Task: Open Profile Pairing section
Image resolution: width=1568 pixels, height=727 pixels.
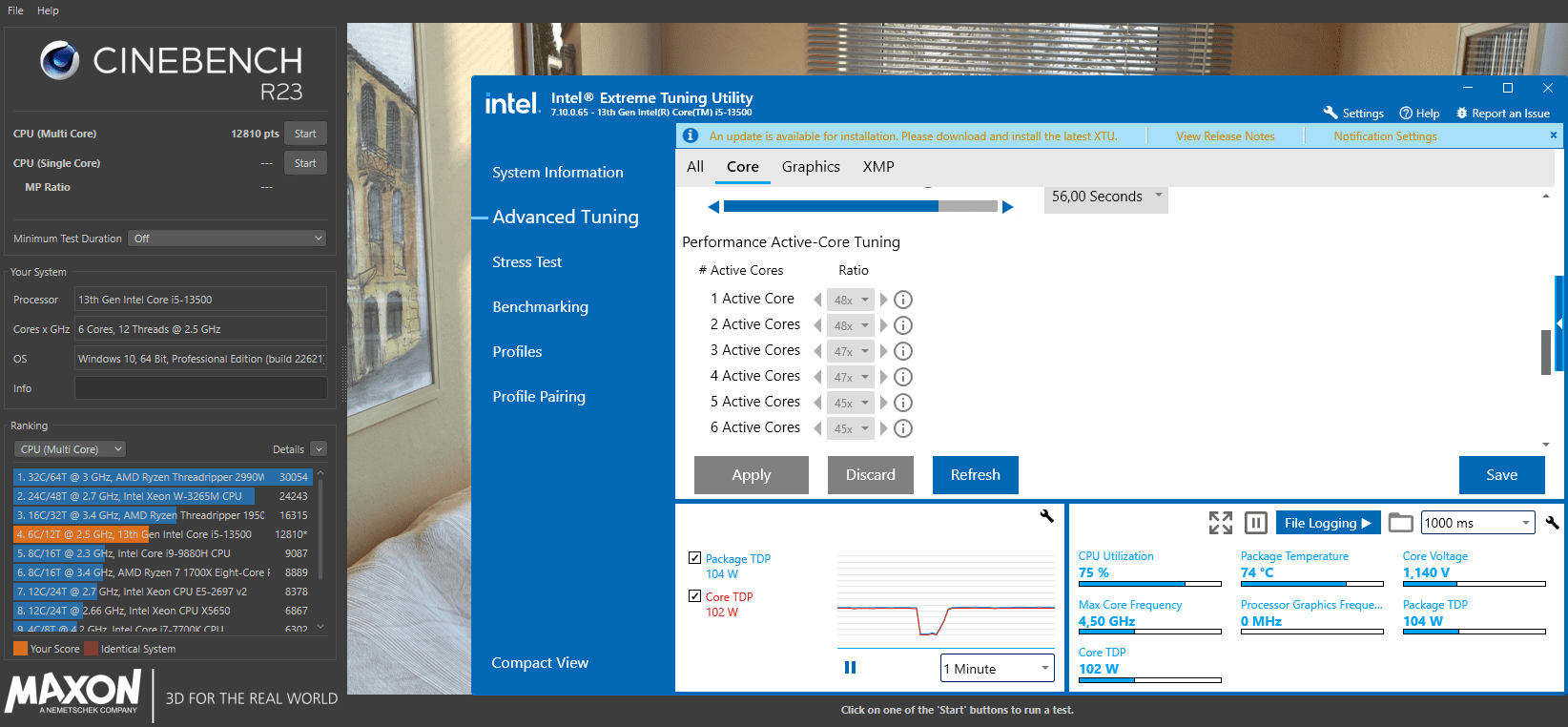Action: click(539, 396)
